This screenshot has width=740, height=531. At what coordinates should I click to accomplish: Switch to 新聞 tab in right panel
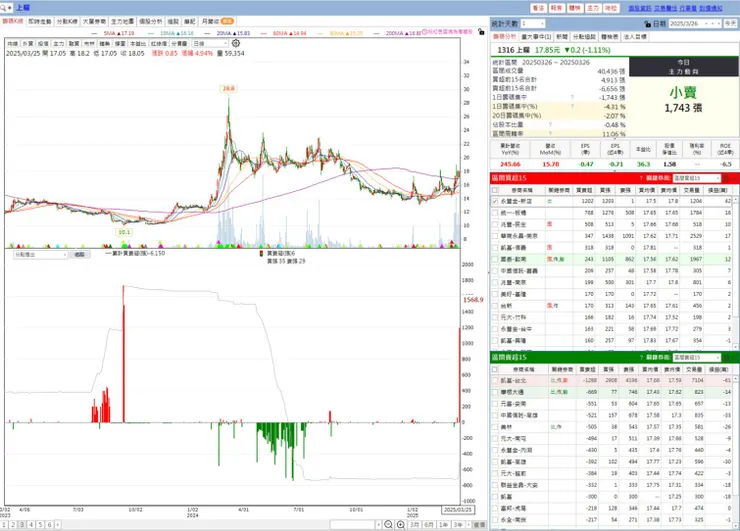[x=562, y=36]
